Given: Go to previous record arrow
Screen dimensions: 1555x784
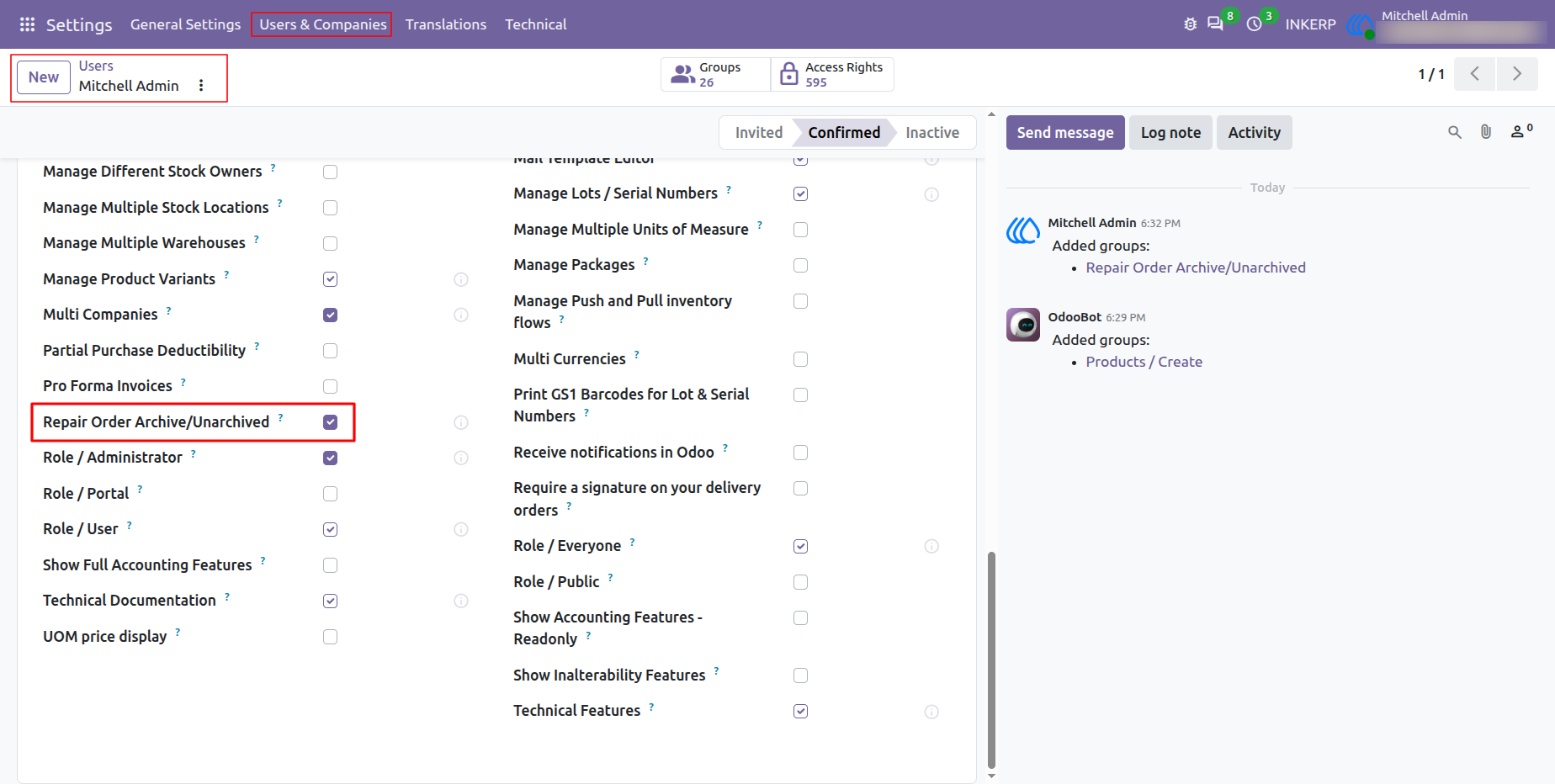Looking at the screenshot, I should (x=1475, y=74).
